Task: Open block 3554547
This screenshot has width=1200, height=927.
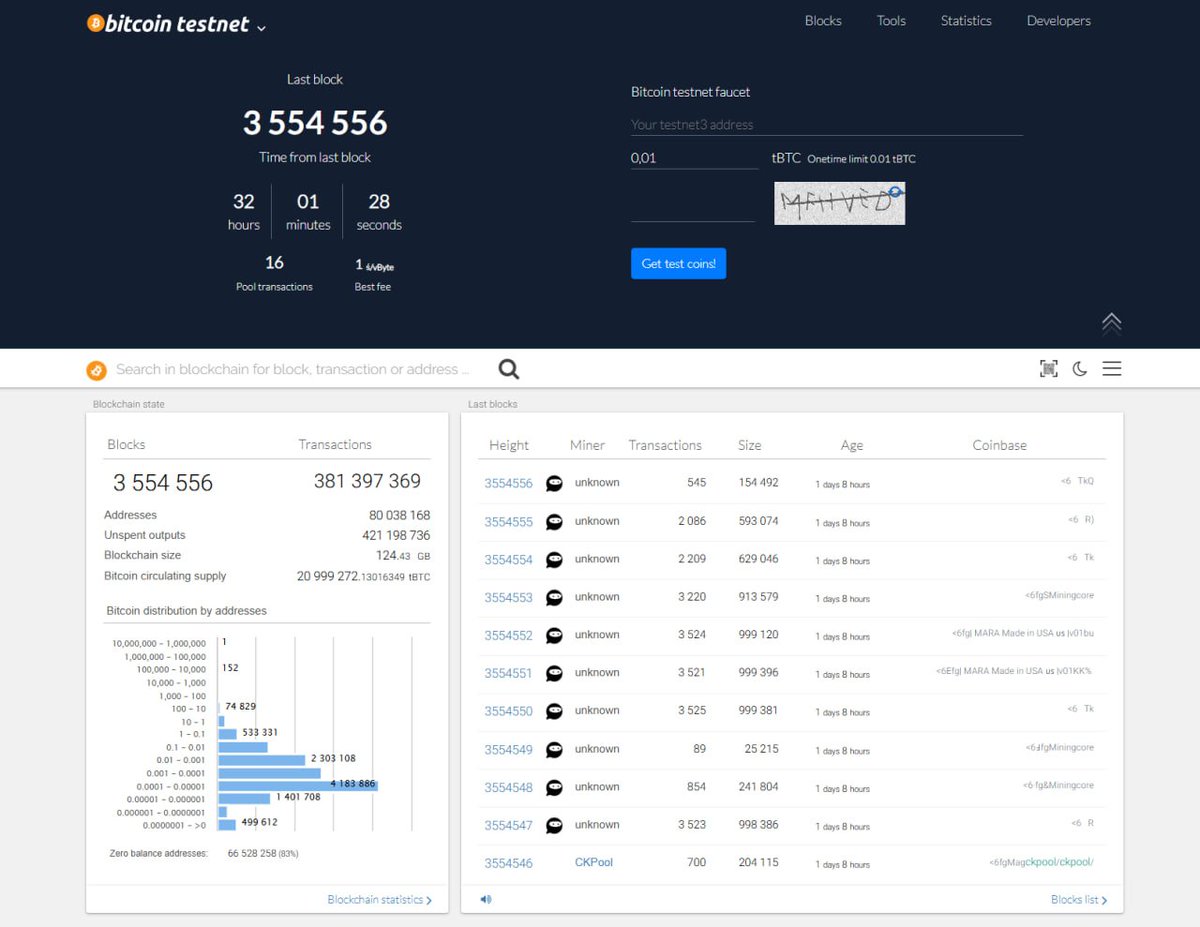Action: pyautogui.click(x=509, y=826)
